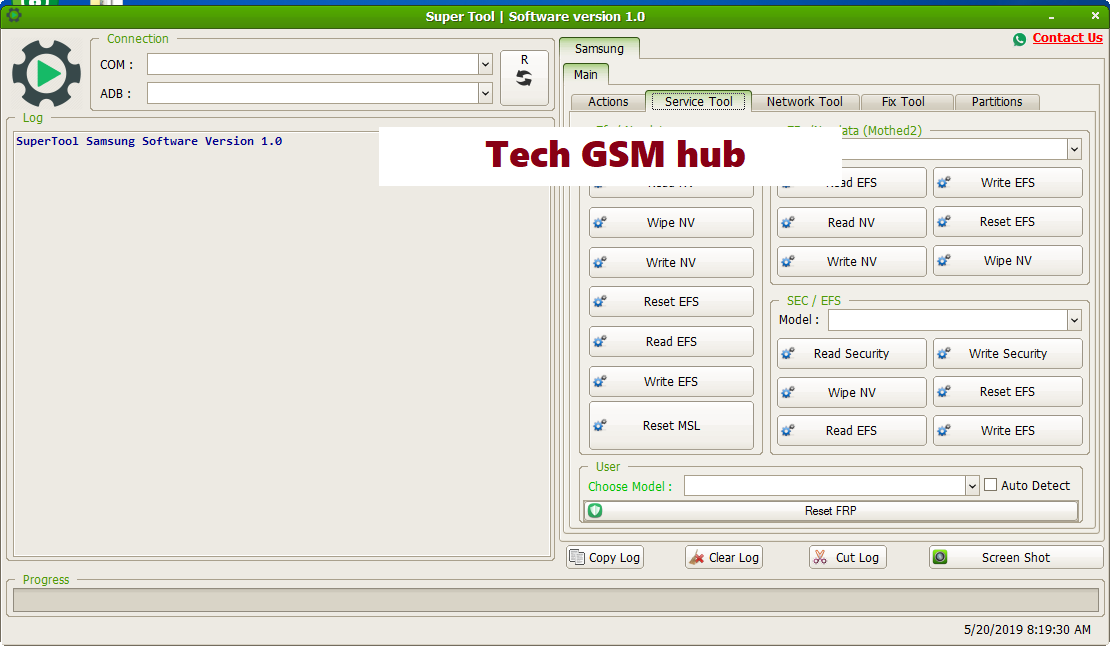This screenshot has height=646, width=1110.
Task: Open the ADB device dropdown
Action: tap(485, 93)
